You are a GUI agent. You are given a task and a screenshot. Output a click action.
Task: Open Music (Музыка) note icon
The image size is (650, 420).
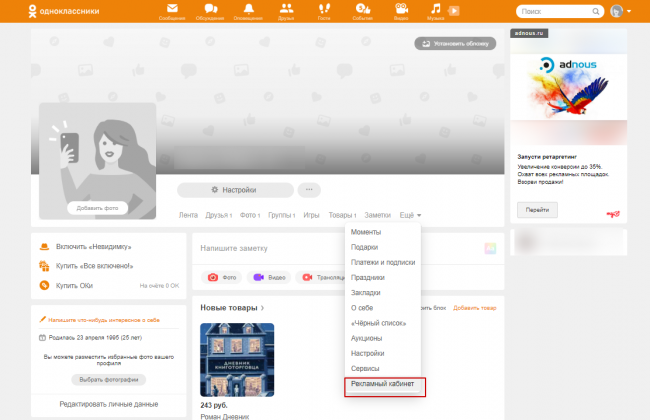(x=436, y=11)
